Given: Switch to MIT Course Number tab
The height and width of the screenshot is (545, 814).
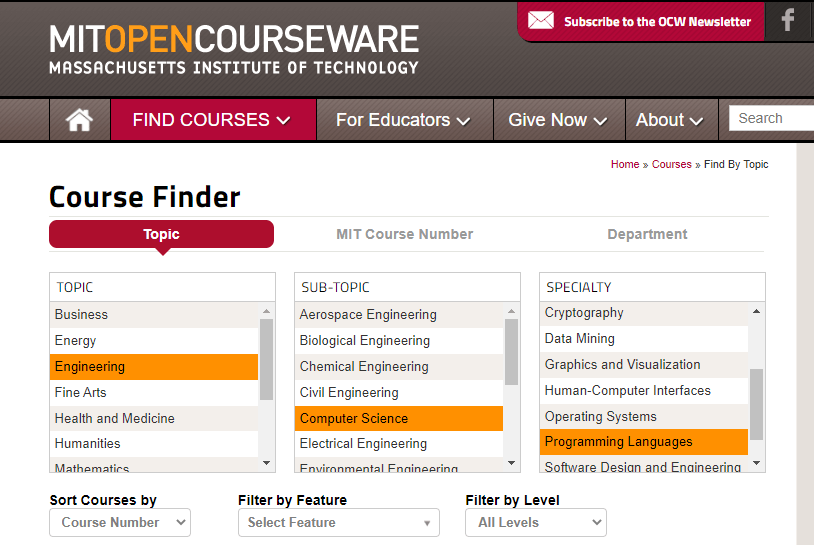Looking at the screenshot, I should click(404, 234).
